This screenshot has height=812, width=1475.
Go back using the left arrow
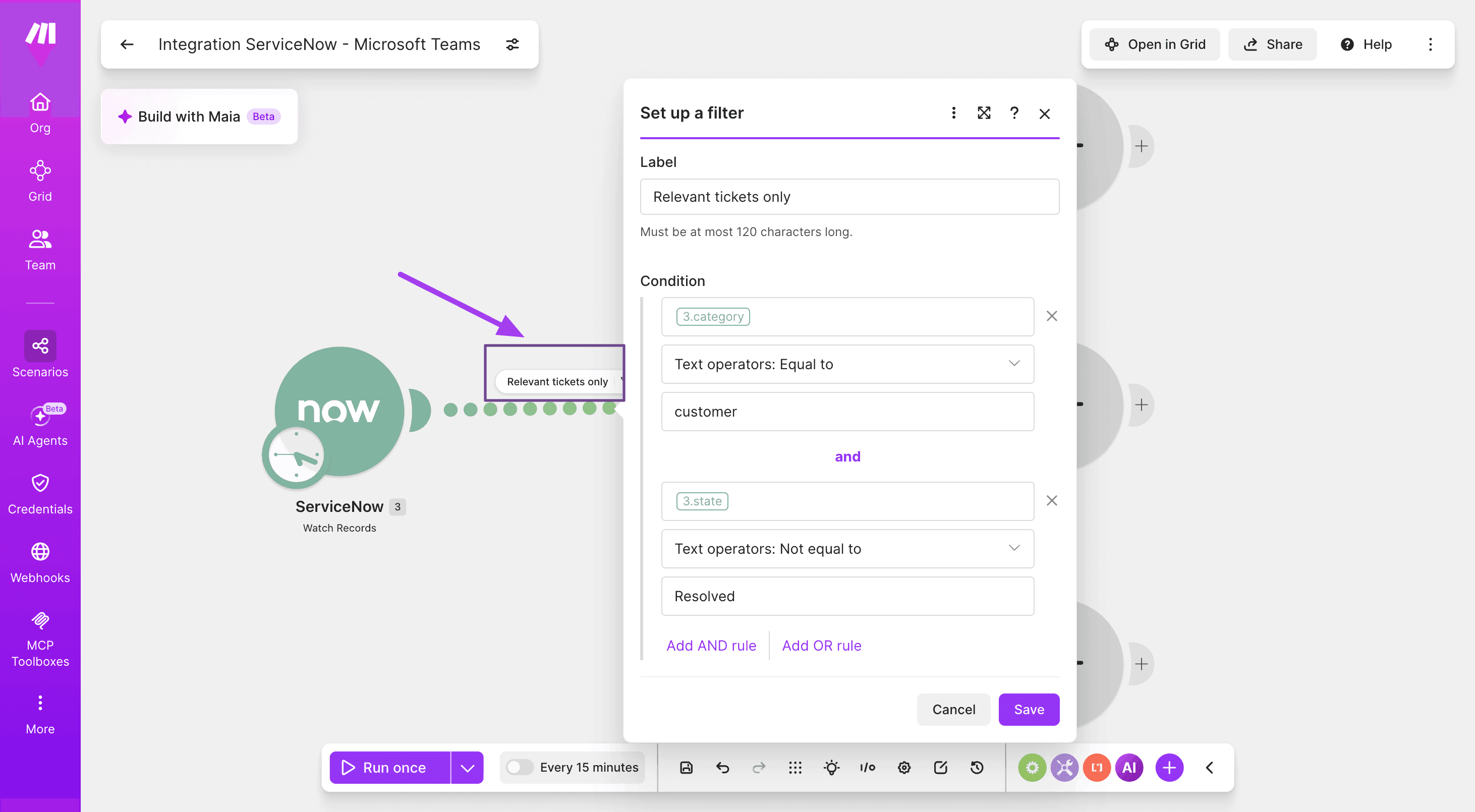[x=127, y=44]
